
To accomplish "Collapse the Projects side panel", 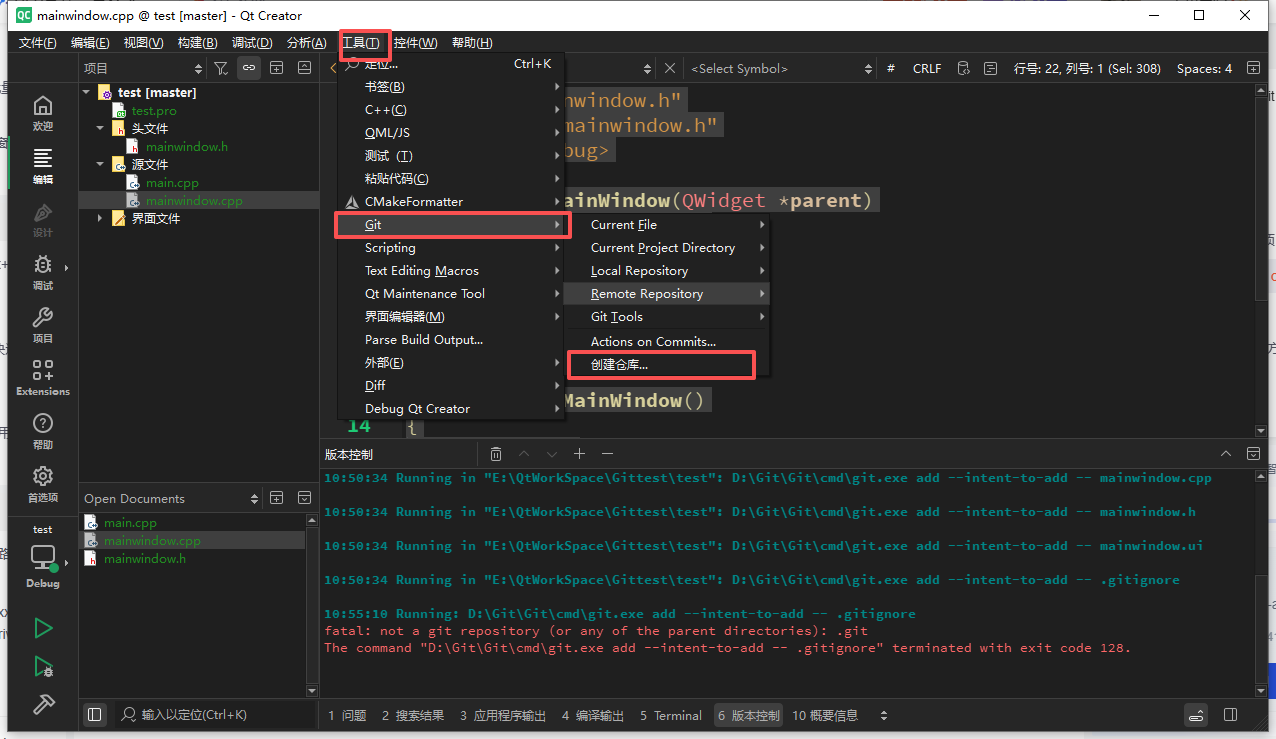I will pyautogui.click(x=303, y=68).
